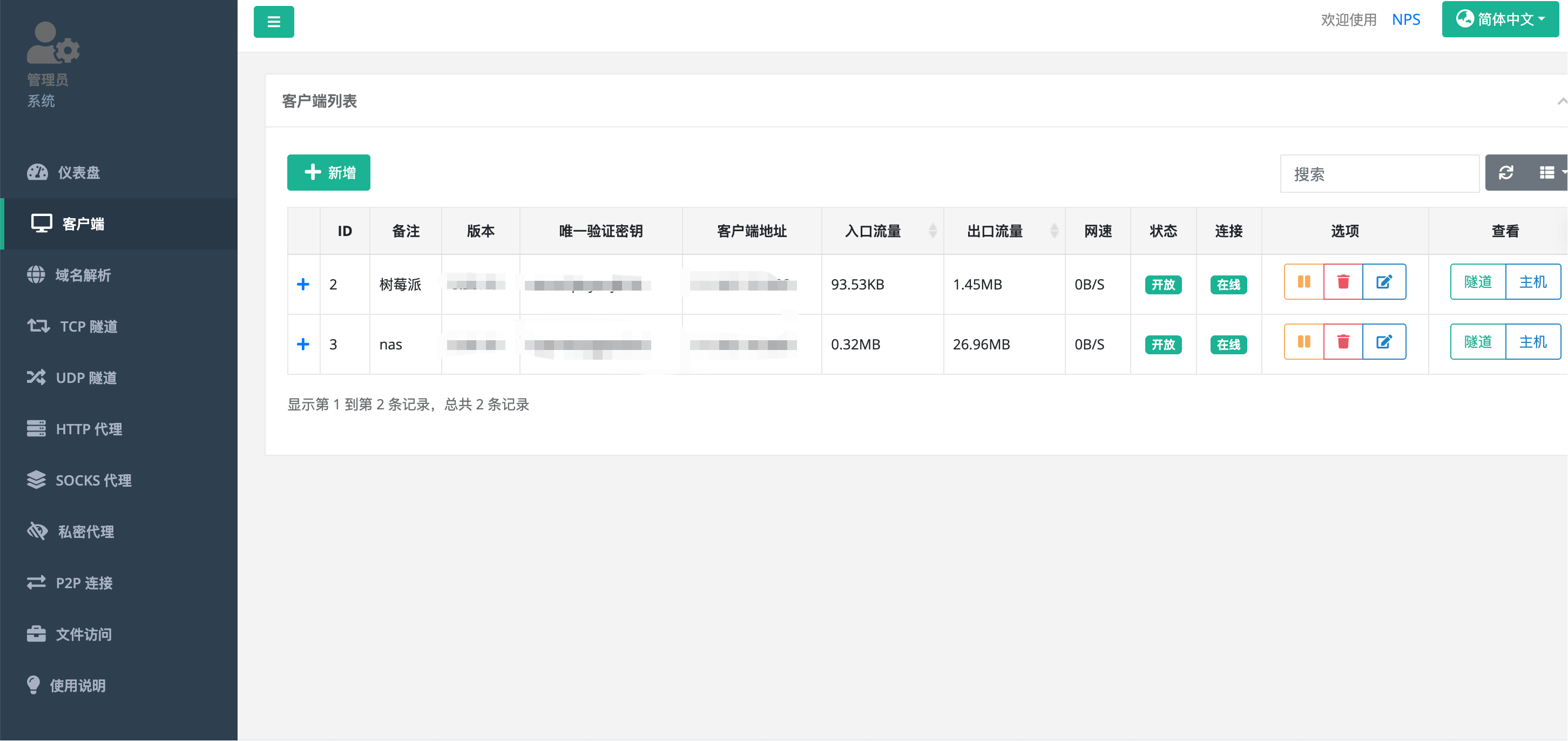Delete the nas client
Viewport: 1568px width, 741px height.
point(1343,341)
